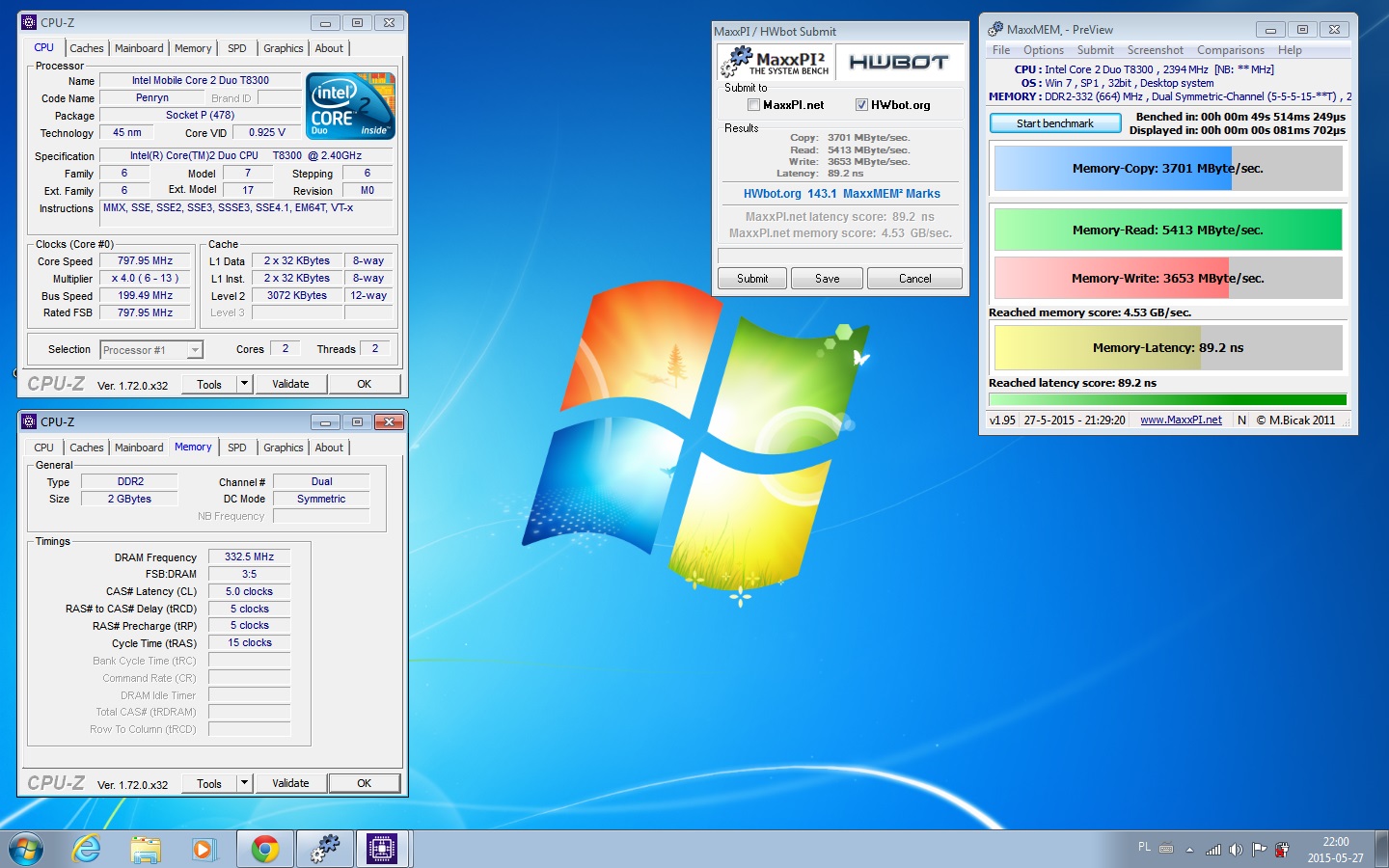Open the MaxxMEM Help menu
Image resolution: width=1389 pixels, height=868 pixels.
pos(1291,50)
